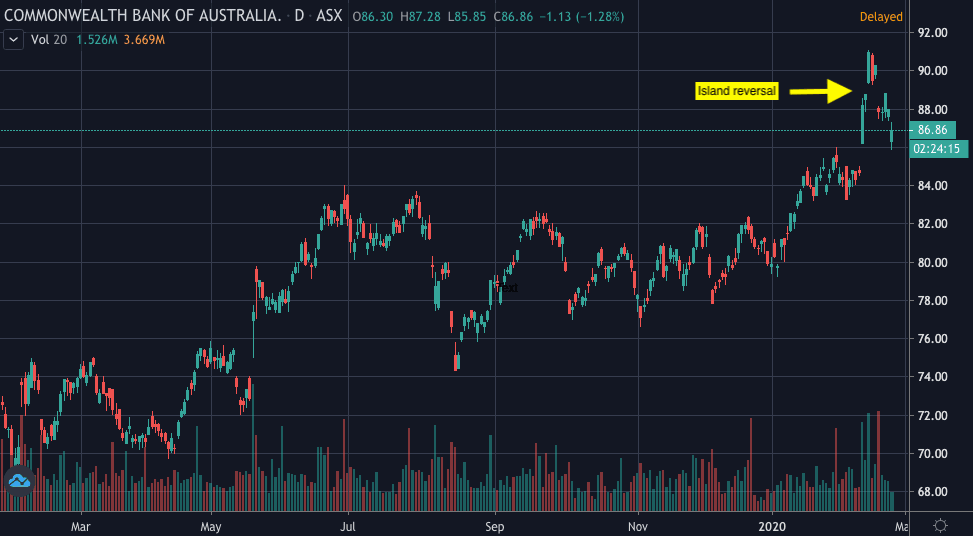
Task: Click the 86.86 current price tag
Action: tap(932, 130)
